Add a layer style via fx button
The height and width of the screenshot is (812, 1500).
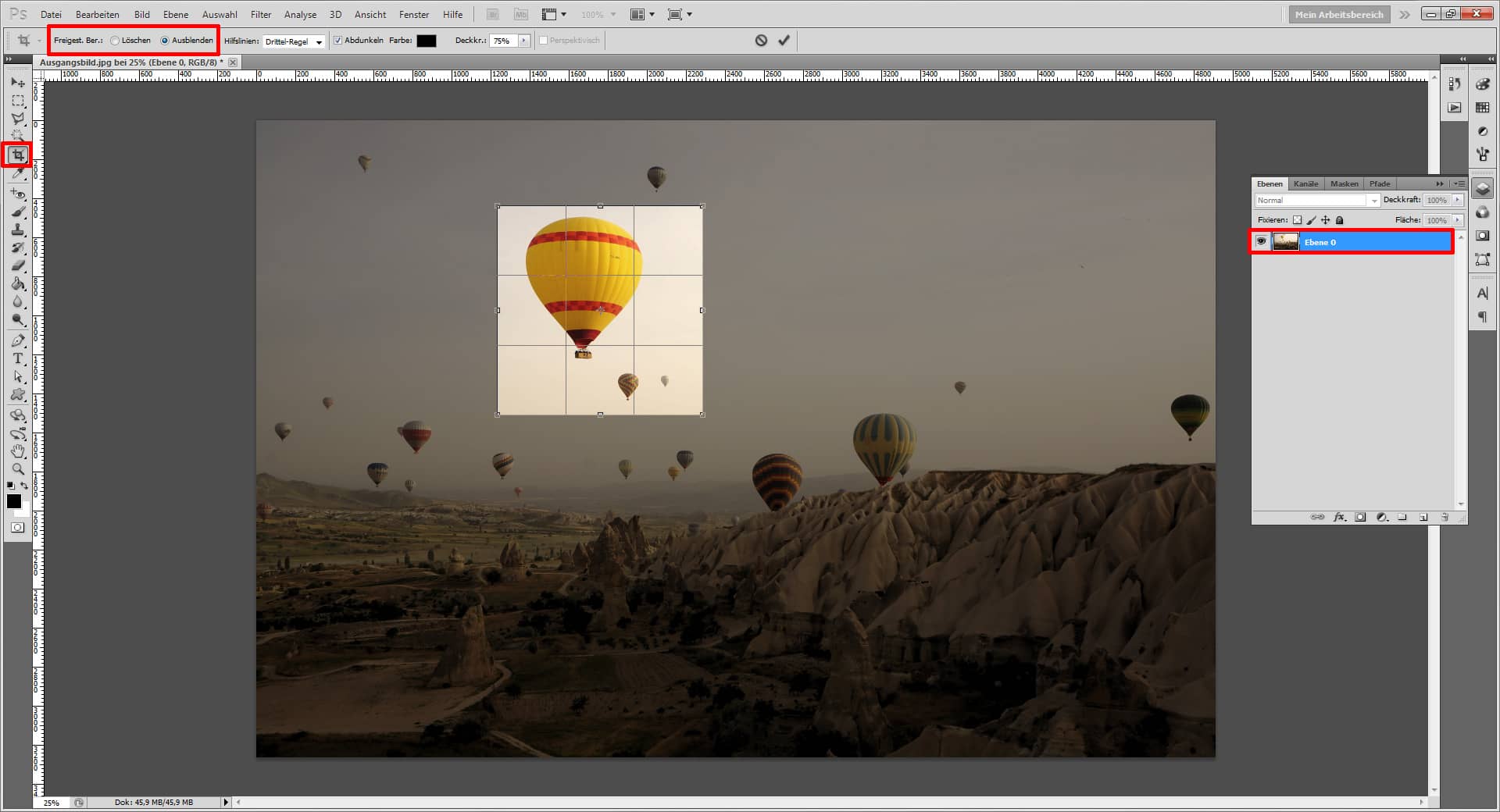coord(1339,518)
